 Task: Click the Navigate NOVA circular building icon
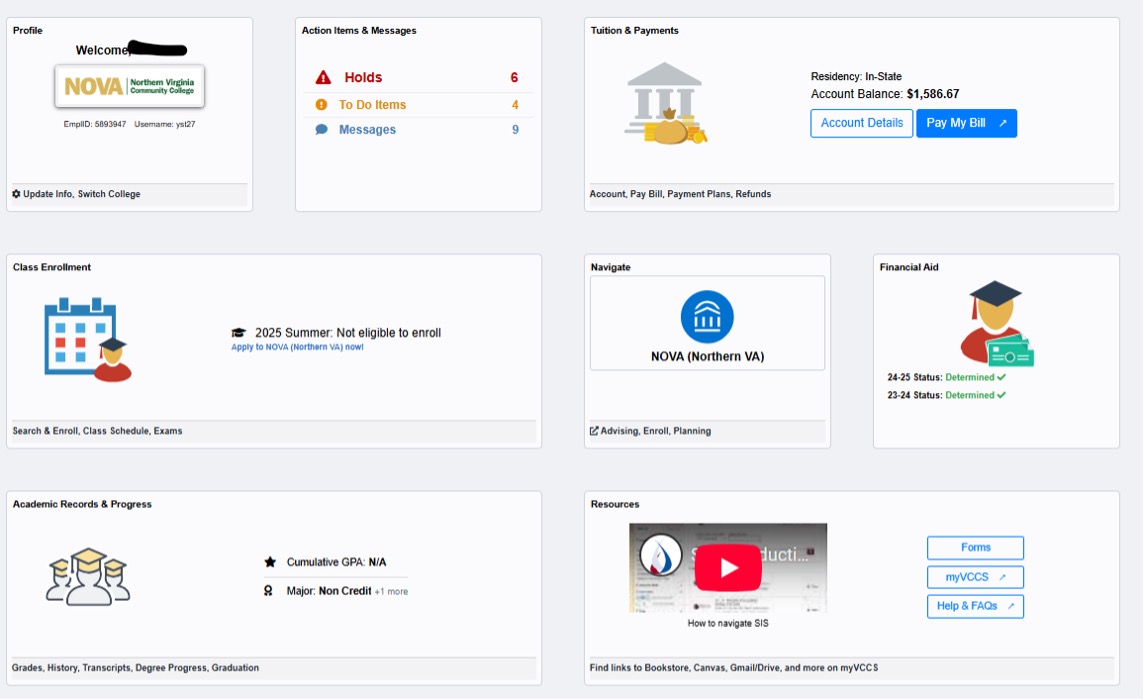(707, 317)
